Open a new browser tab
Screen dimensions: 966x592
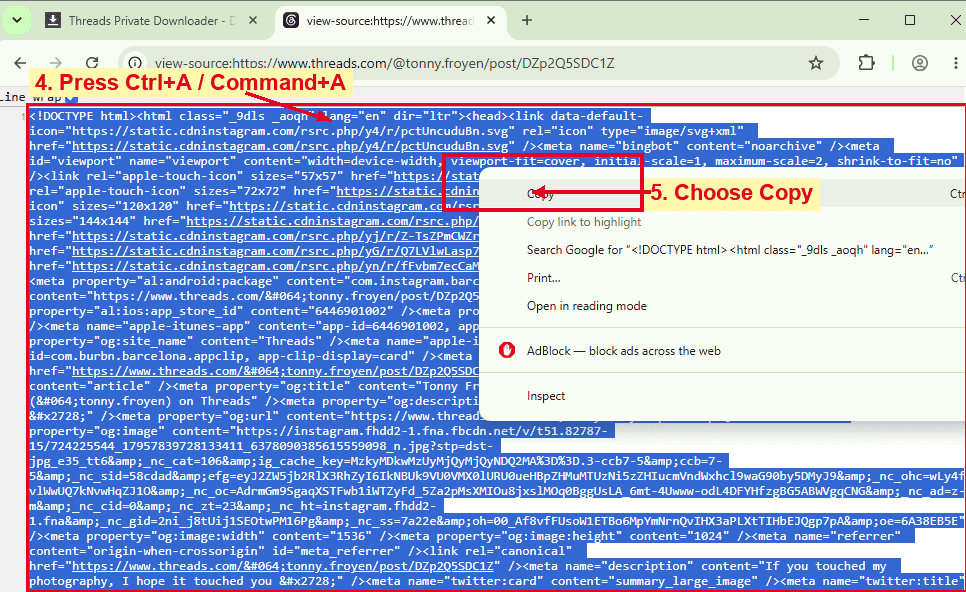[x=527, y=20]
